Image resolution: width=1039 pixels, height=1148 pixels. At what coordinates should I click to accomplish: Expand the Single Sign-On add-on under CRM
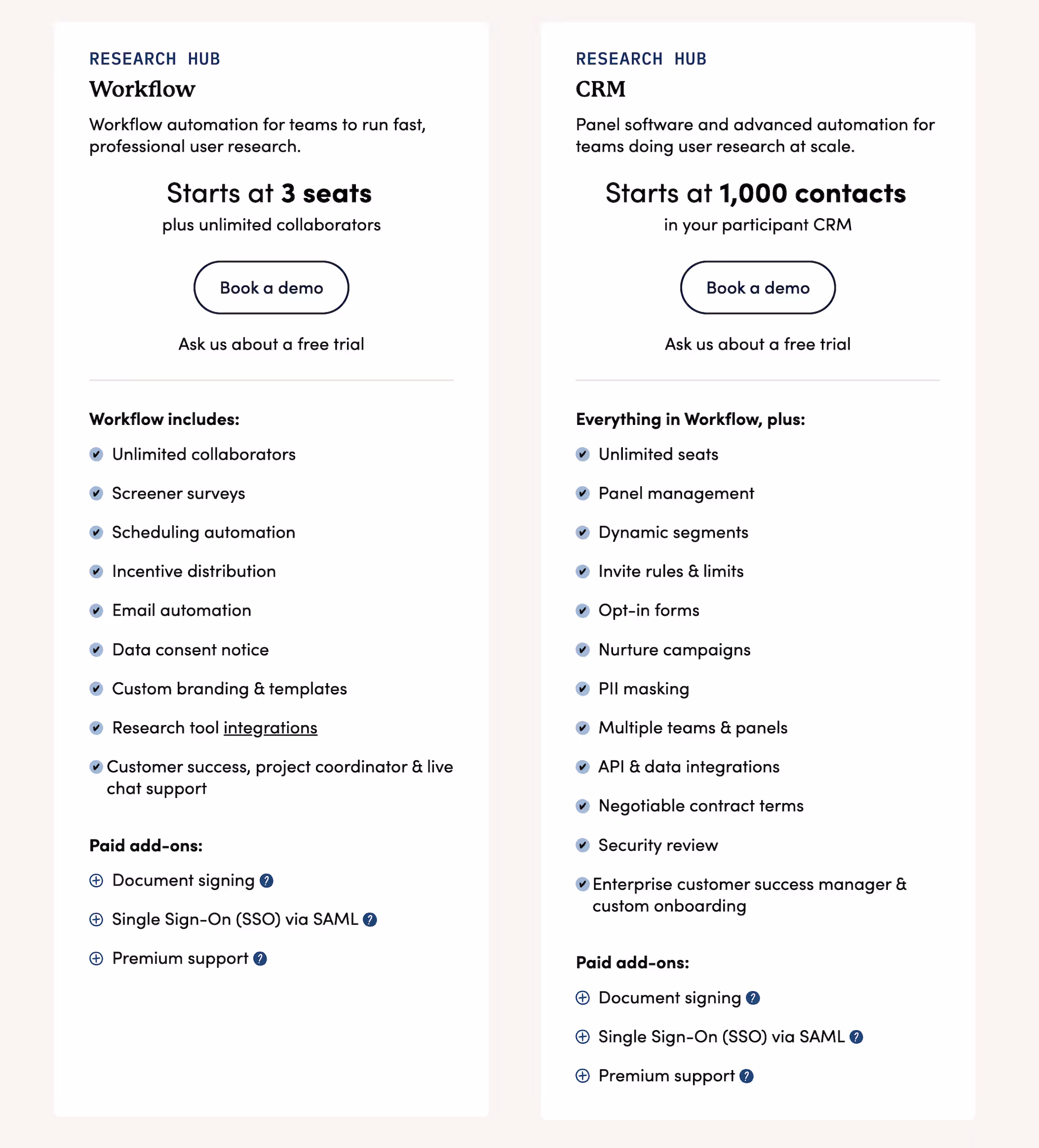click(583, 1037)
